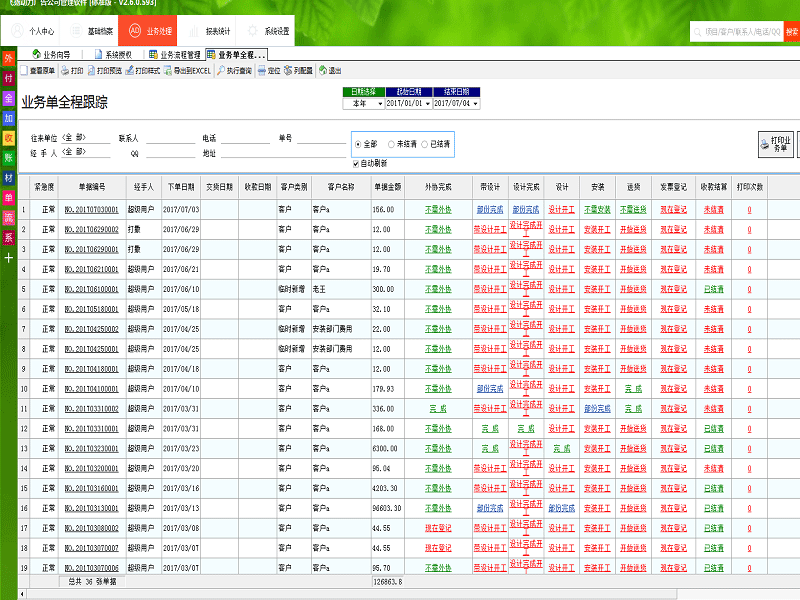Click the plus icon in left sidebar
The image size is (800, 600).
pyautogui.click(x=8, y=257)
